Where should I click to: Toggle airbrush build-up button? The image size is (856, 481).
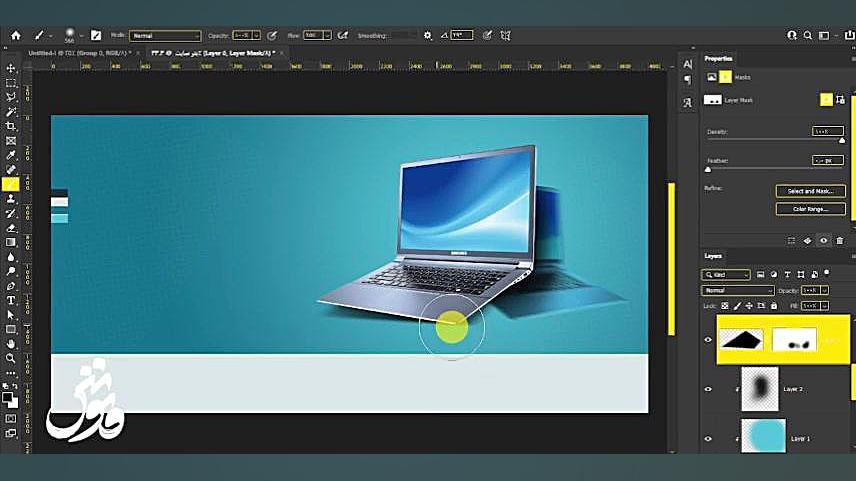click(x=343, y=35)
